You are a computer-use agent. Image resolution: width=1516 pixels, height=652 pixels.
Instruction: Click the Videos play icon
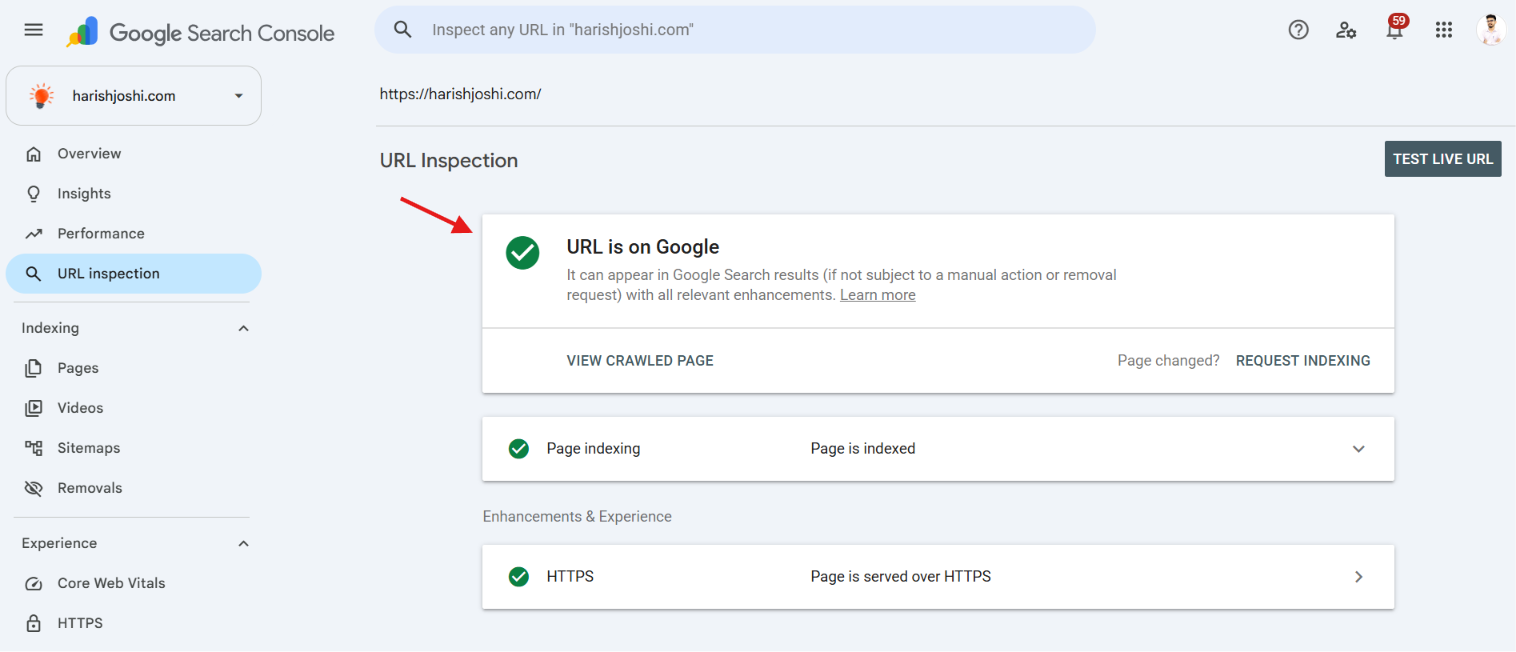click(34, 408)
